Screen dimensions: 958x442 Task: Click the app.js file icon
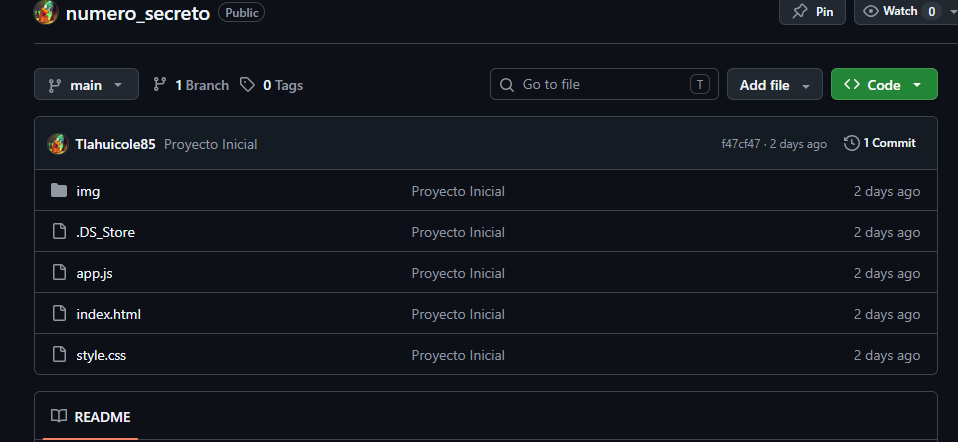(x=59, y=273)
